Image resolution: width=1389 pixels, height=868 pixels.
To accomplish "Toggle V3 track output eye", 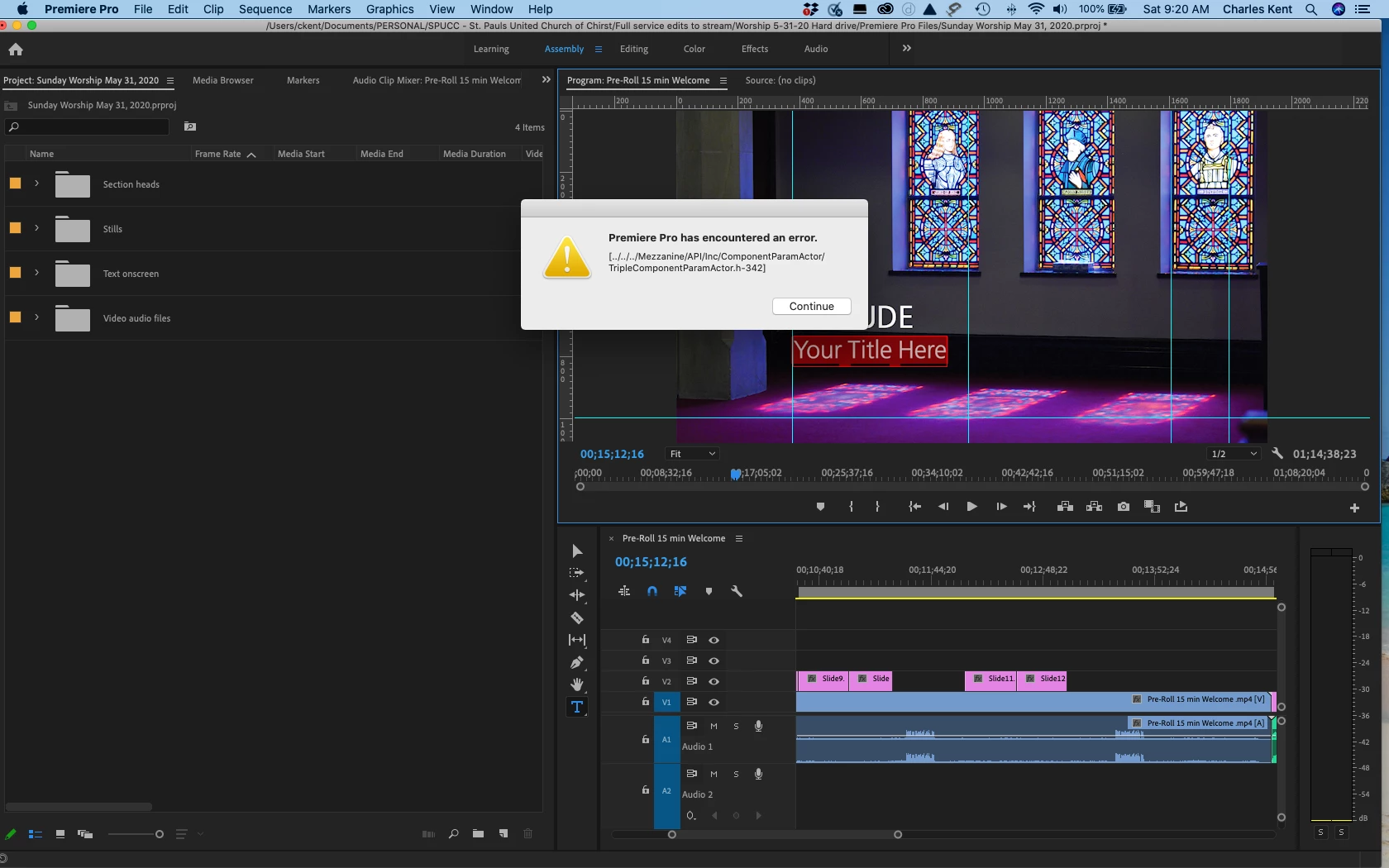I will point(714,661).
